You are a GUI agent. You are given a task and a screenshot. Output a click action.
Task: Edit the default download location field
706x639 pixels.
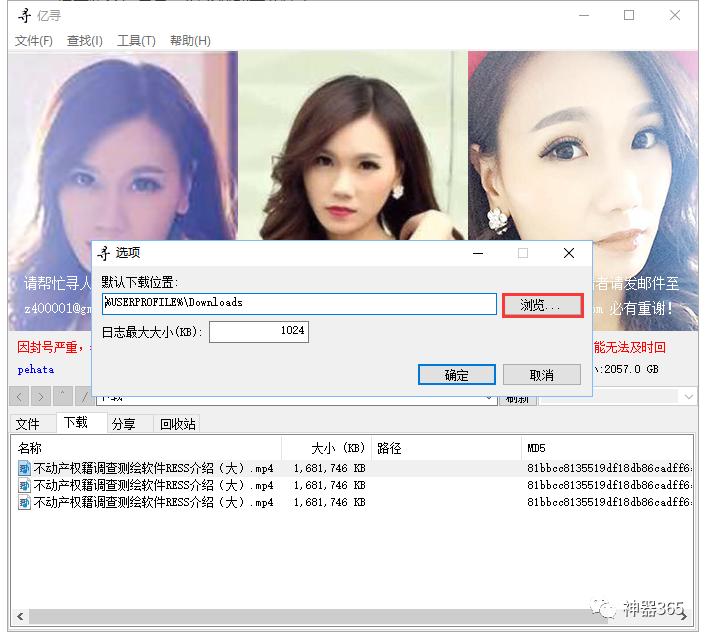pos(299,304)
